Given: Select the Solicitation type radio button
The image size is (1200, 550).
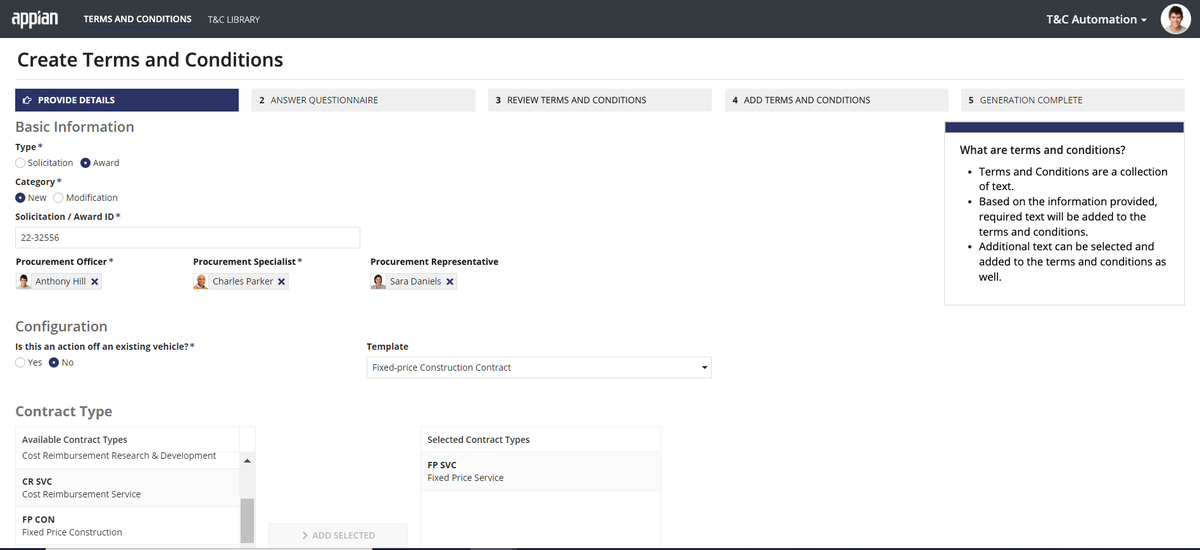Looking at the screenshot, I should point(20,163).
